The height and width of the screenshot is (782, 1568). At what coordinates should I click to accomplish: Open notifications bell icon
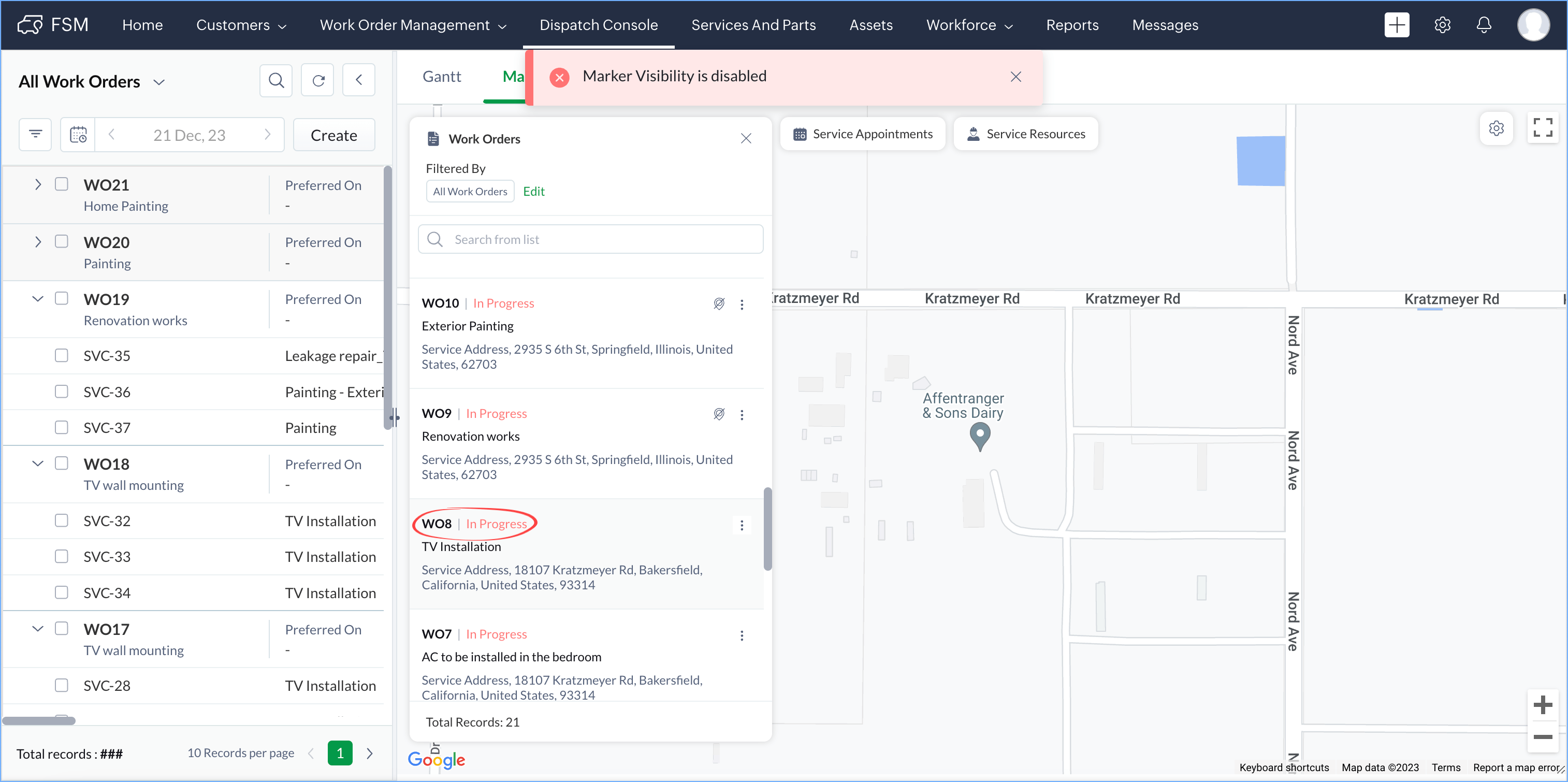1484,25
